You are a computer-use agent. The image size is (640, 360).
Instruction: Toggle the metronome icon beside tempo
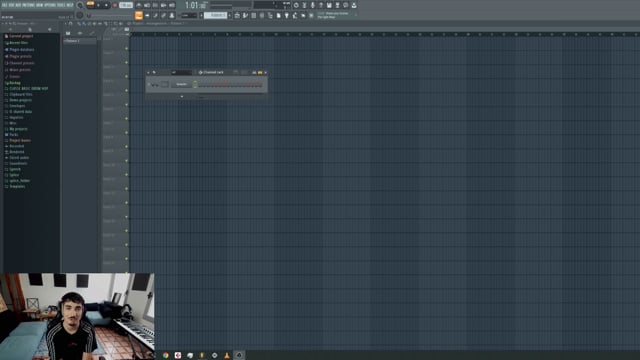[x=139, y=5]
